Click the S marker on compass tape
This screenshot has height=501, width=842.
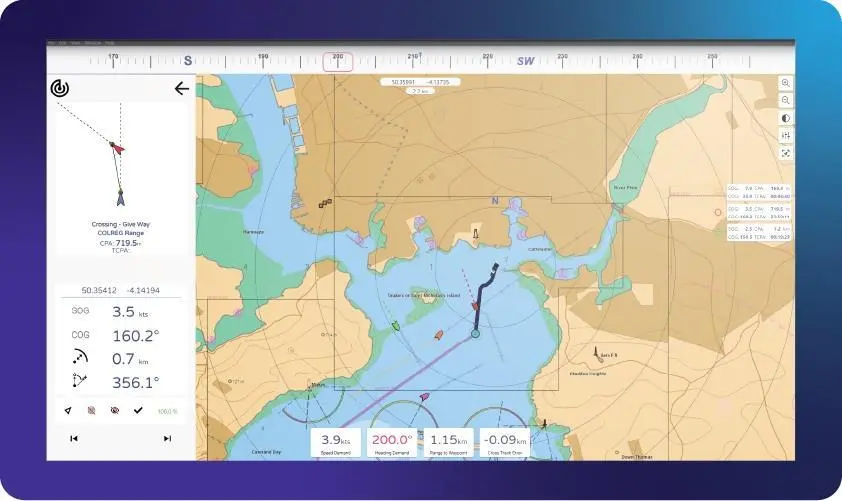pos(188,61)
